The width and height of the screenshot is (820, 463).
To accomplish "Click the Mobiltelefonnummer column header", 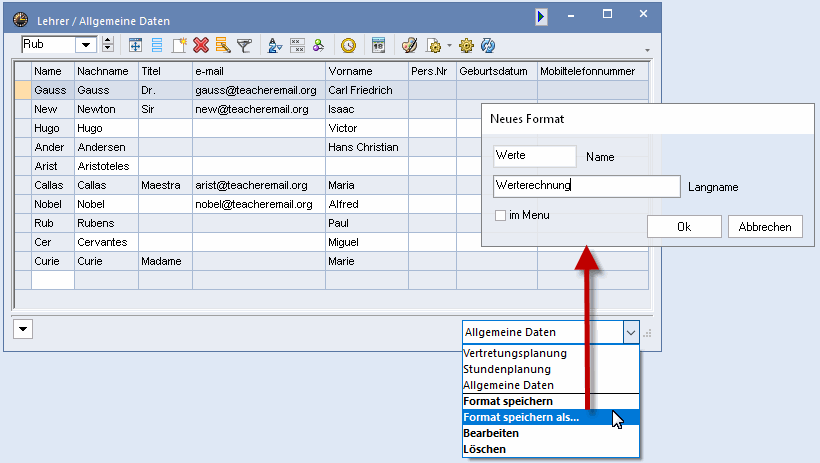I will 593,71.
